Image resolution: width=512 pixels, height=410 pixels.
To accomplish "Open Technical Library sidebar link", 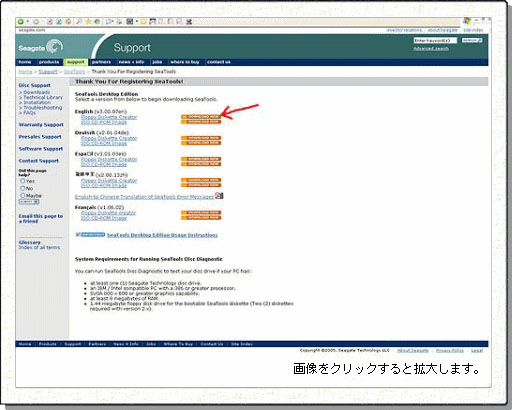I will click(43, 97).
